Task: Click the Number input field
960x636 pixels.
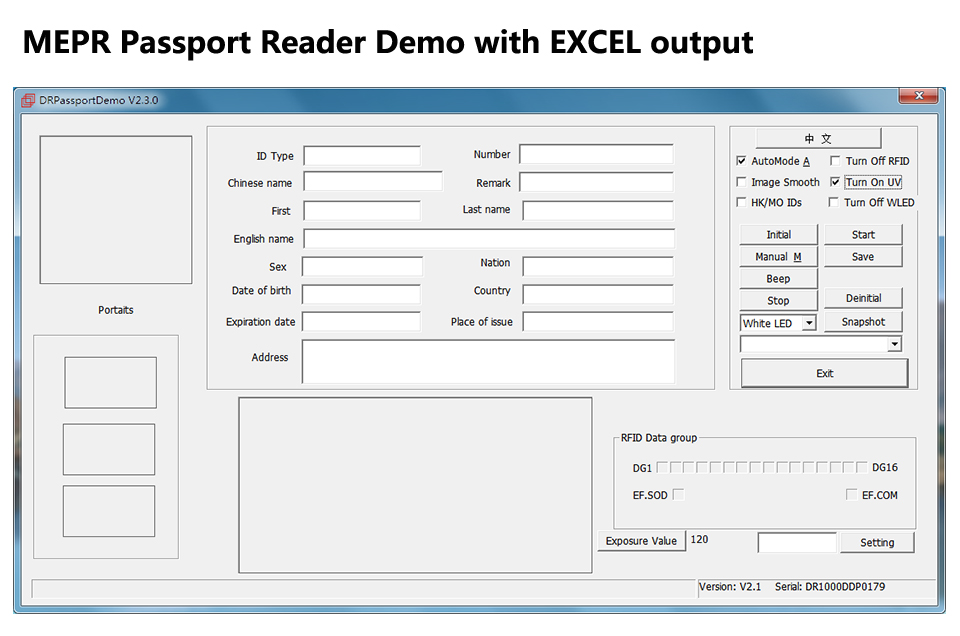Action: point(596,154)
